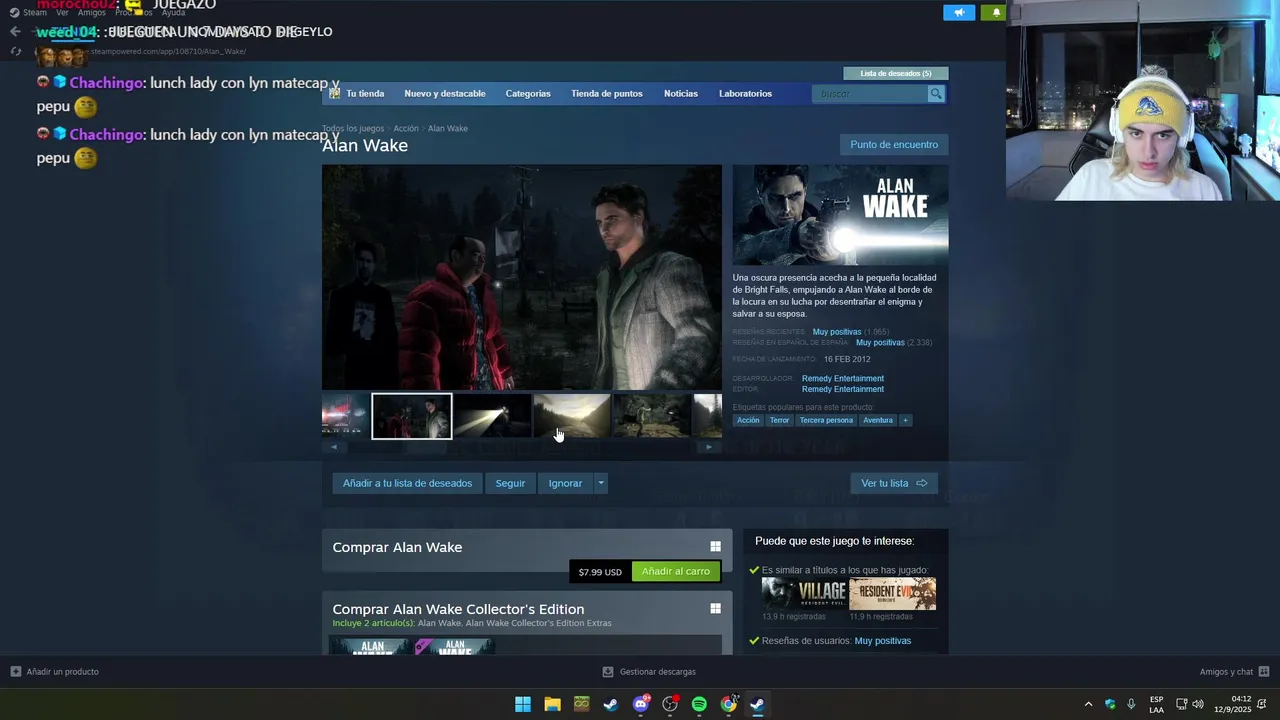Click the Tercera persona tag
1280x720 pixels.
coord(826,420)
